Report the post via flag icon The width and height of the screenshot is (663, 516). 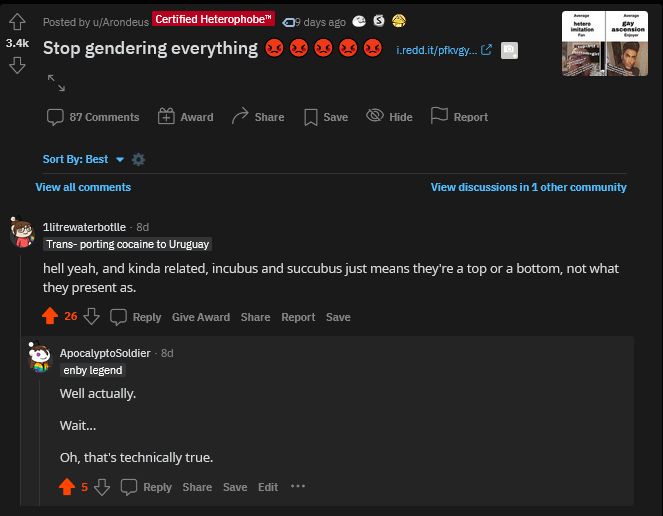point(459,116)
